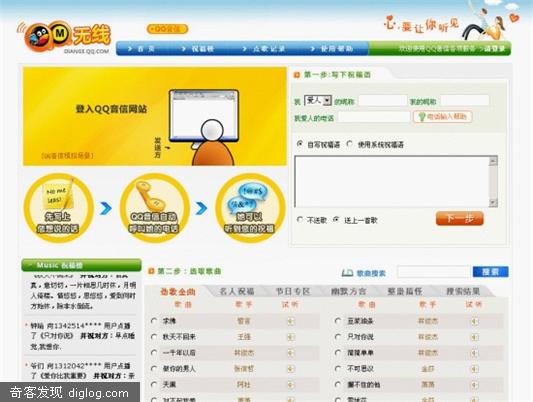
Task: Select the 自写祝福语 radio option
Action: pyautogui.click(x=300, y=144)
